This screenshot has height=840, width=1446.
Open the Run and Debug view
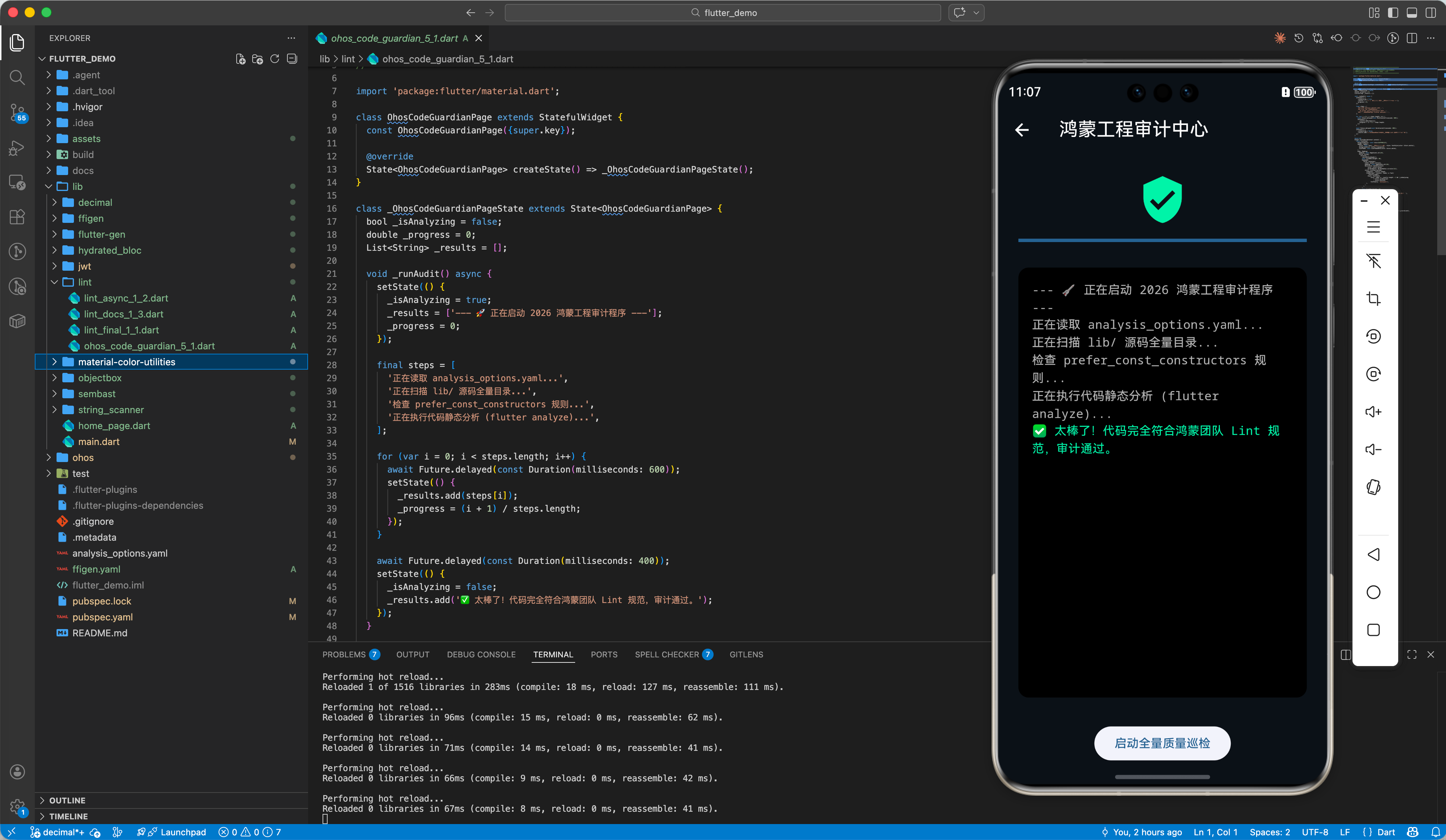pos(17,147)
